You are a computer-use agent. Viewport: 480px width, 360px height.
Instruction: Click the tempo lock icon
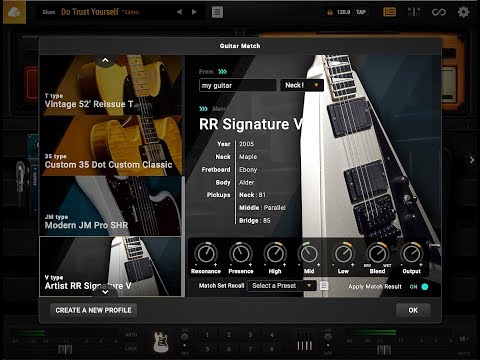[x=330, y=12]
